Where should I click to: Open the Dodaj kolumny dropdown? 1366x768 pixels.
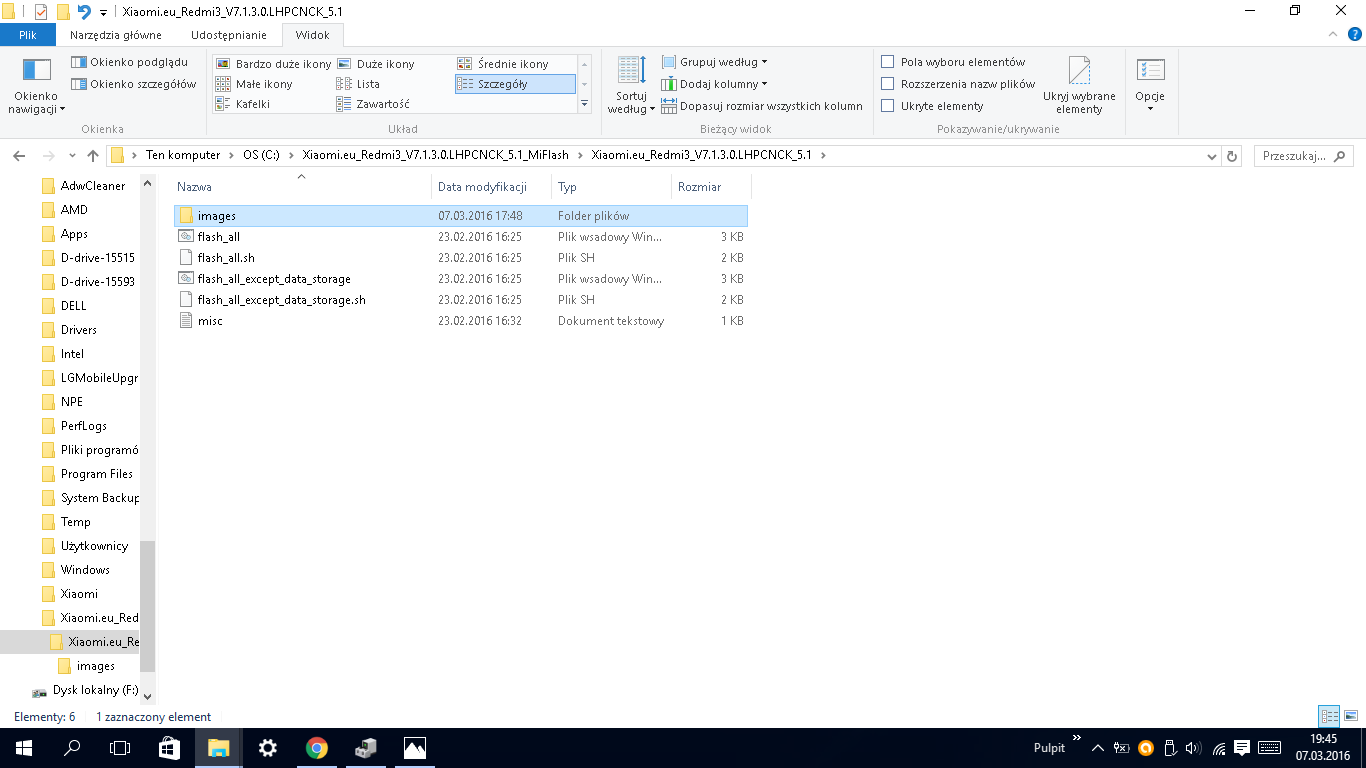point(715,84)
